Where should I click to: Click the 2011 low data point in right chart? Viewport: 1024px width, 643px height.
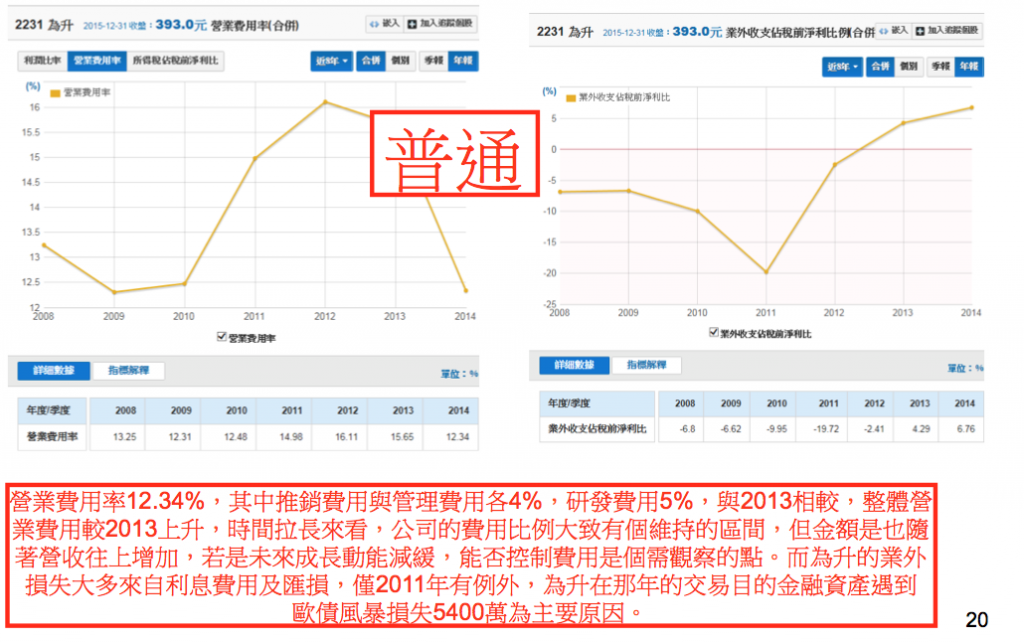pos(766,272)
